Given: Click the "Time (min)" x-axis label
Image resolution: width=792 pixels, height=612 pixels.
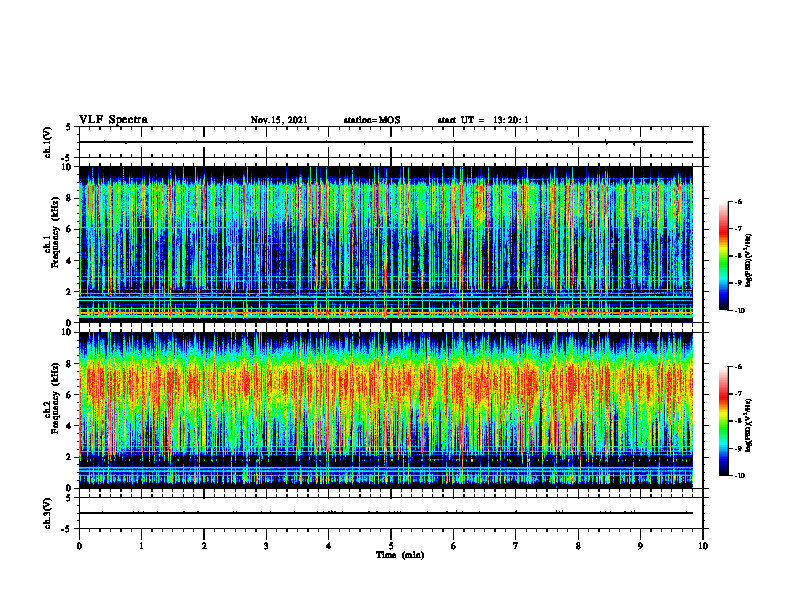Looking at the screenshot, I should 400,555.
